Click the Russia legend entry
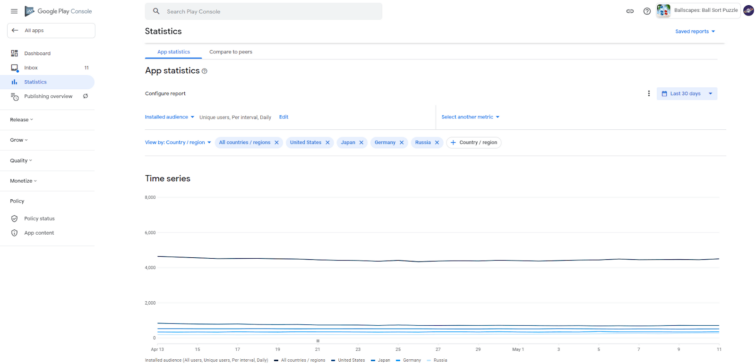 tap(436, 360)
